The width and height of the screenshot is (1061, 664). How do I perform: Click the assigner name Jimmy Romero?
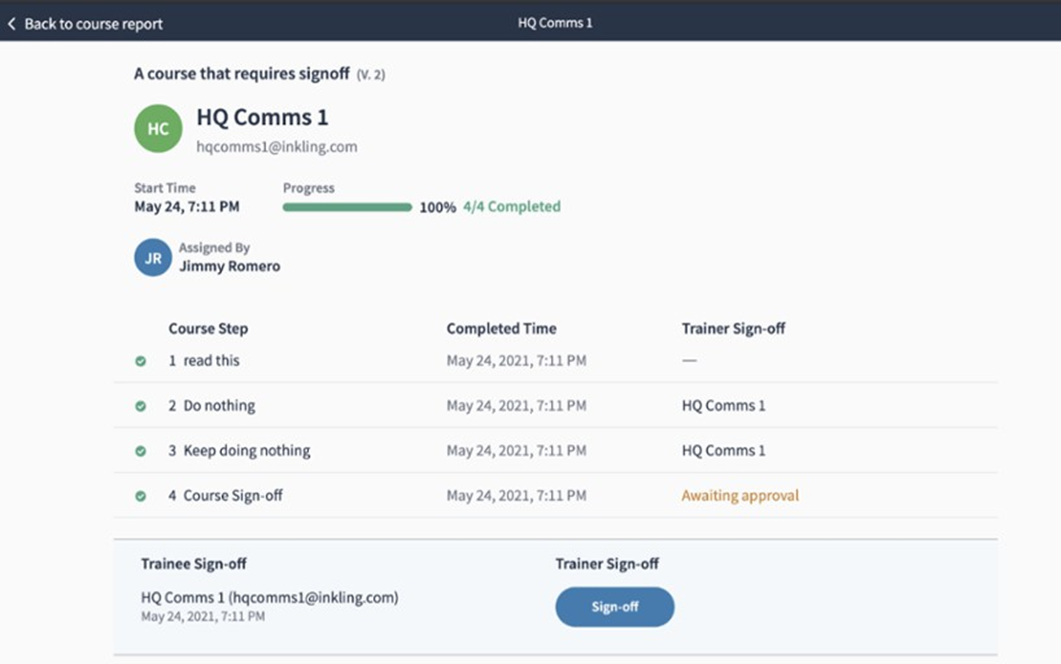(x=229, y=266)
